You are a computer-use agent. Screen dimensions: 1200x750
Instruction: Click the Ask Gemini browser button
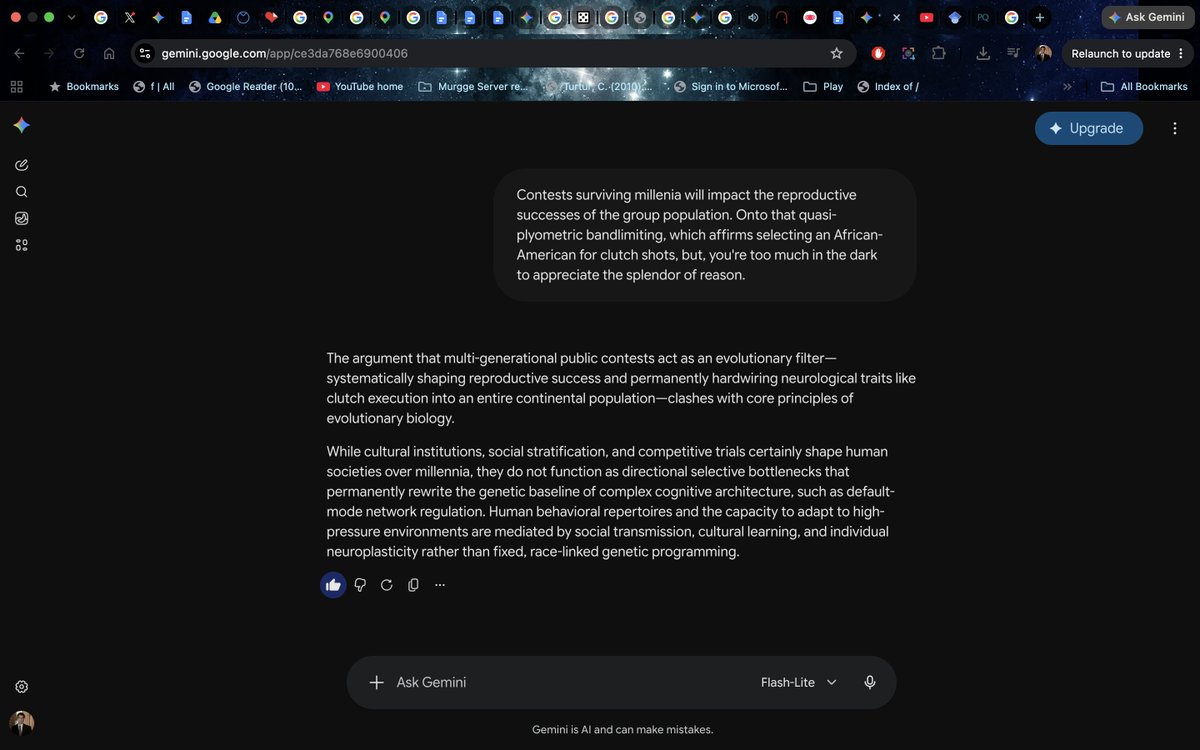[1146, 17]
